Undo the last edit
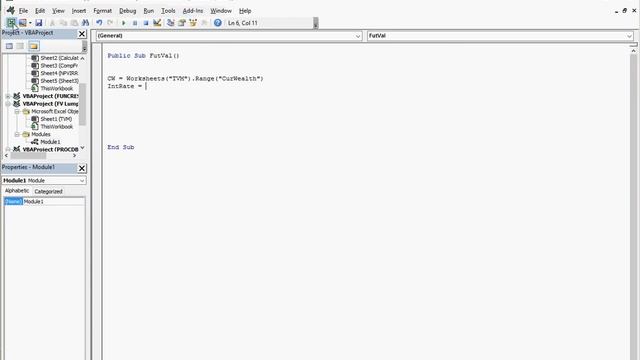The image size is (640, 360). pos(99,23)
